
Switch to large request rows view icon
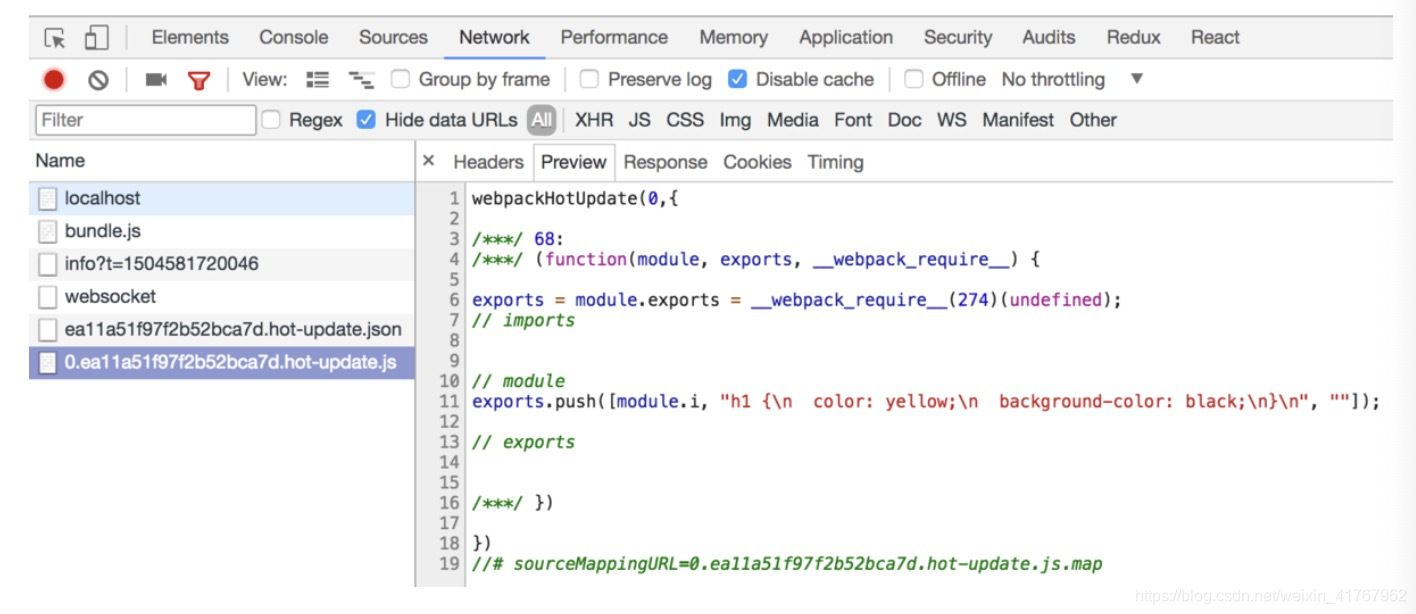[317, 80]
